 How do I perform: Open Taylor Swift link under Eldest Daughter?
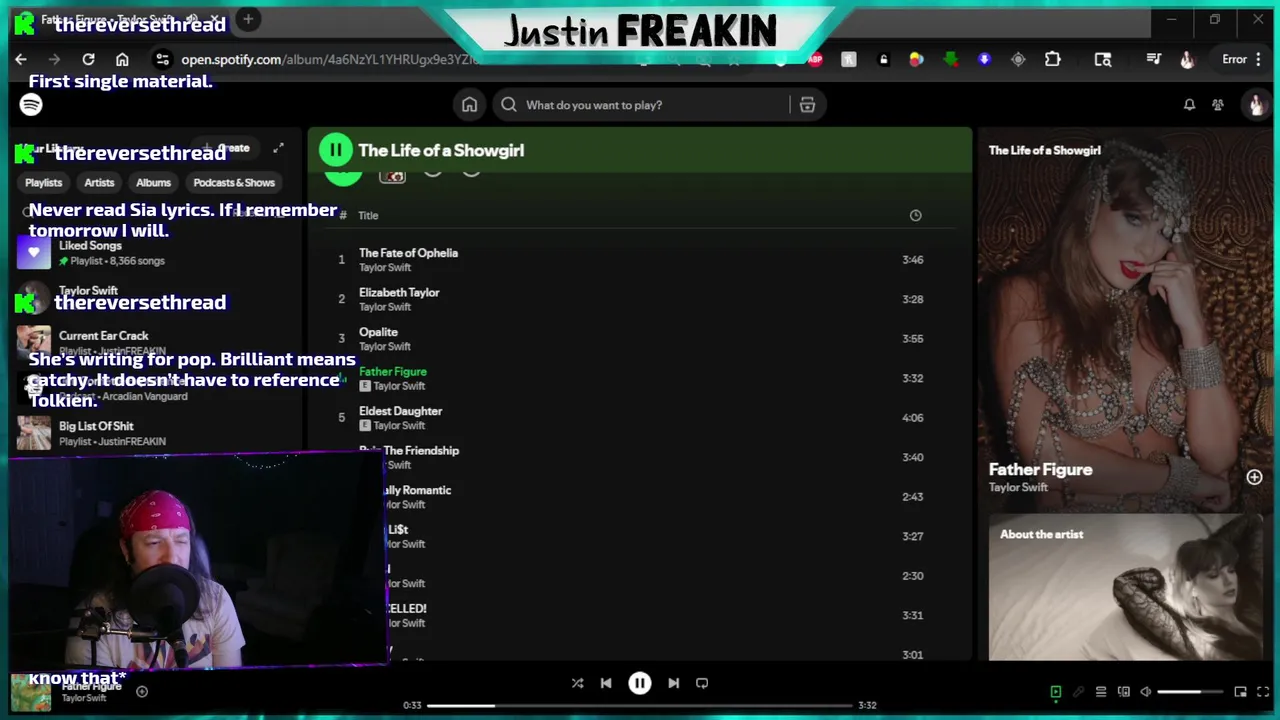coord(399,426)
